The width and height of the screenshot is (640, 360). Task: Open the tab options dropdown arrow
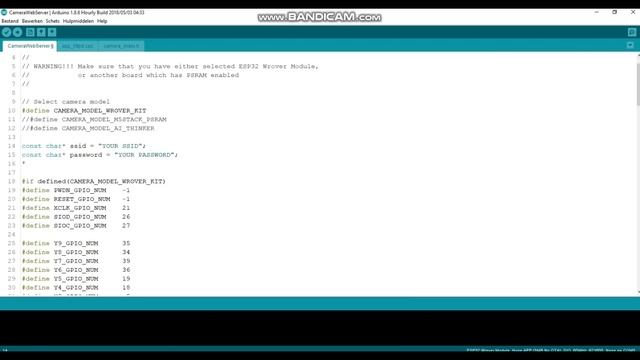coord(630,45)
